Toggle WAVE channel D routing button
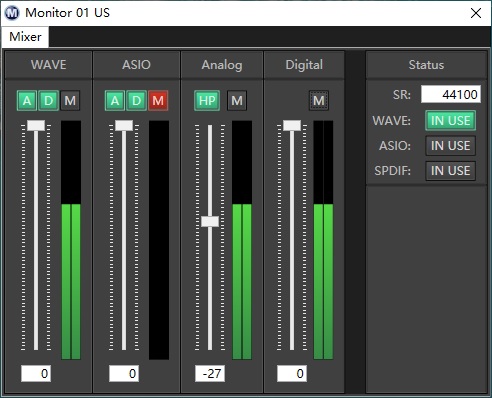The height and width of the screenshot is (398, 492). (x=49, y=100)
